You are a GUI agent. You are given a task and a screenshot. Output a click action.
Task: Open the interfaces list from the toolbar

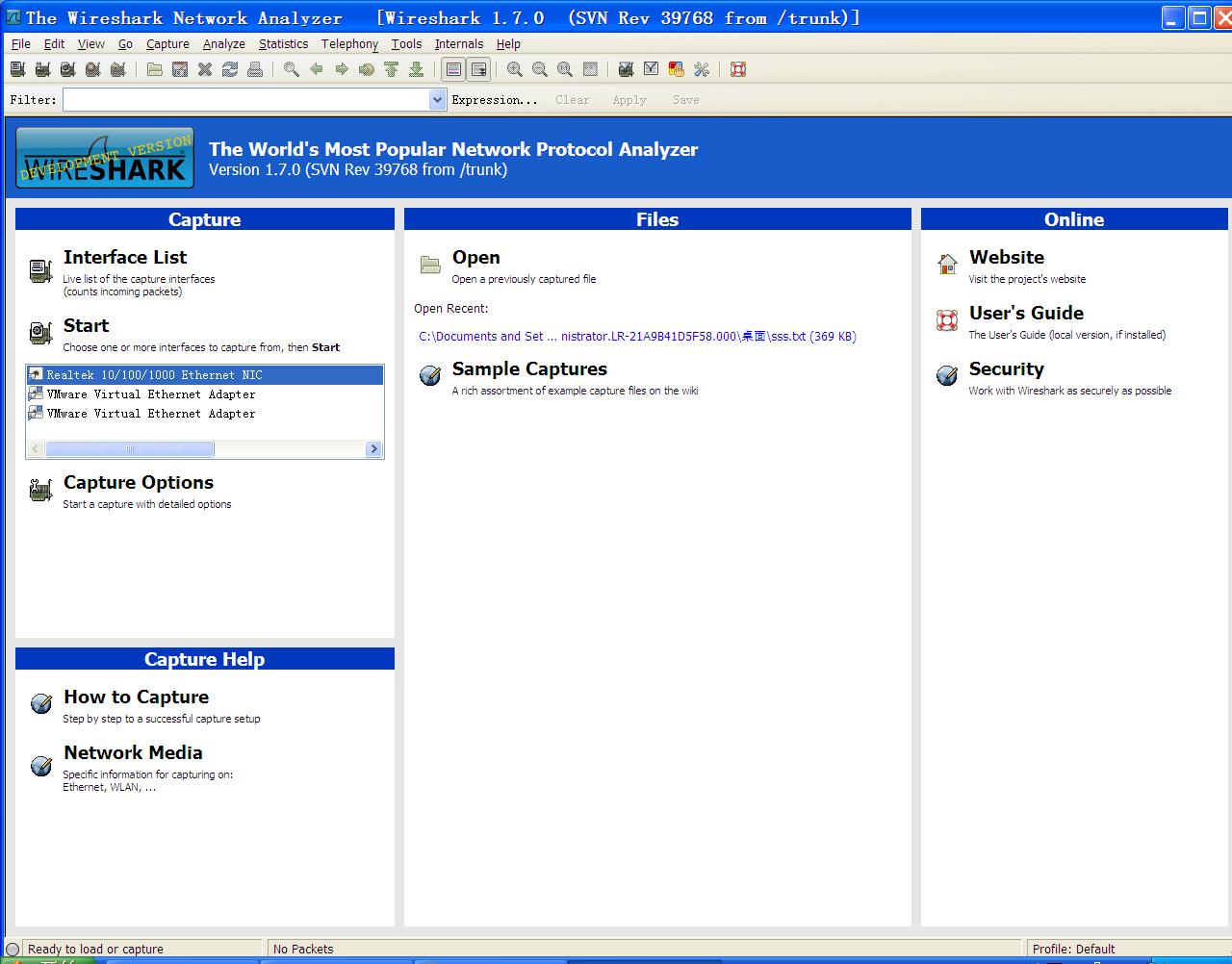[17, 69]
